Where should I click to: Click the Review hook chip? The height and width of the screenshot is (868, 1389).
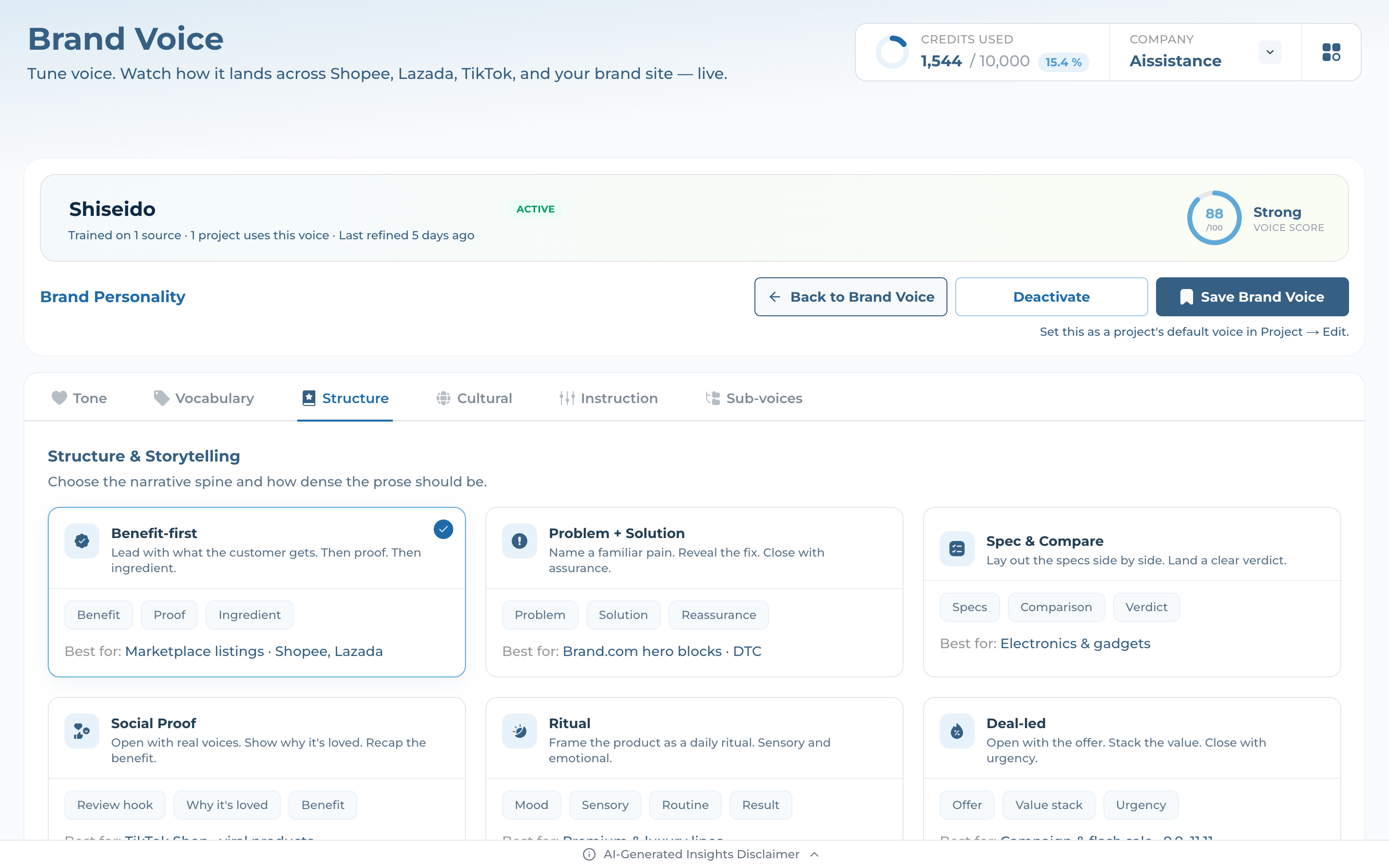(115, 805)
